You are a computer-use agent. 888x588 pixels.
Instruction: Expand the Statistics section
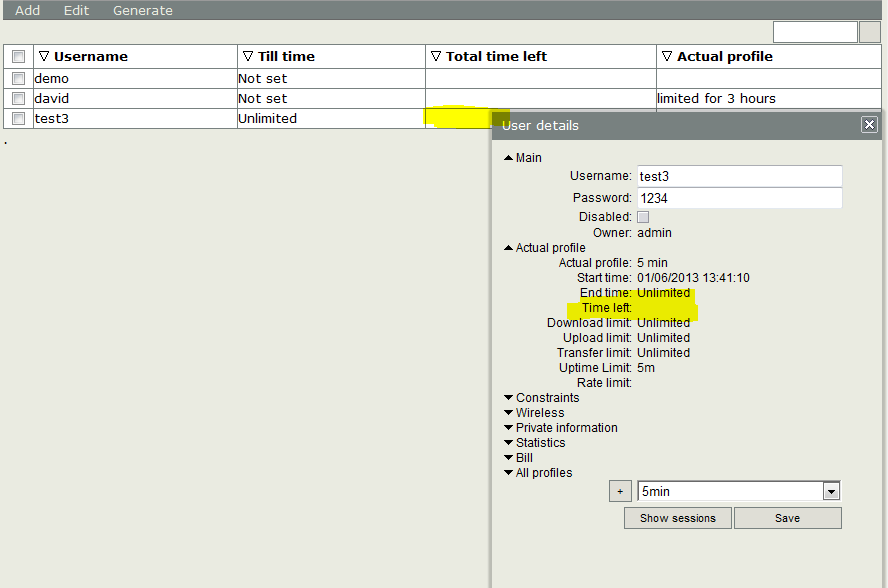pyautogui.click(x=535, y=442)
